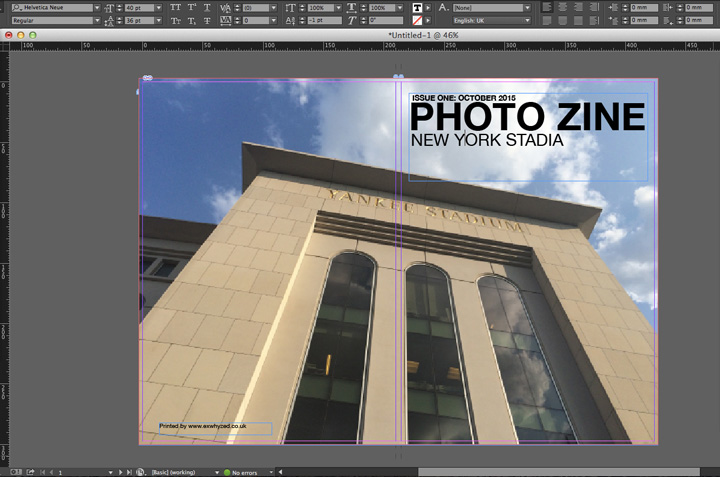Toggle the Strikethrough formatting button
This screenshot has width=720, height=477.
tap(207, 21)
